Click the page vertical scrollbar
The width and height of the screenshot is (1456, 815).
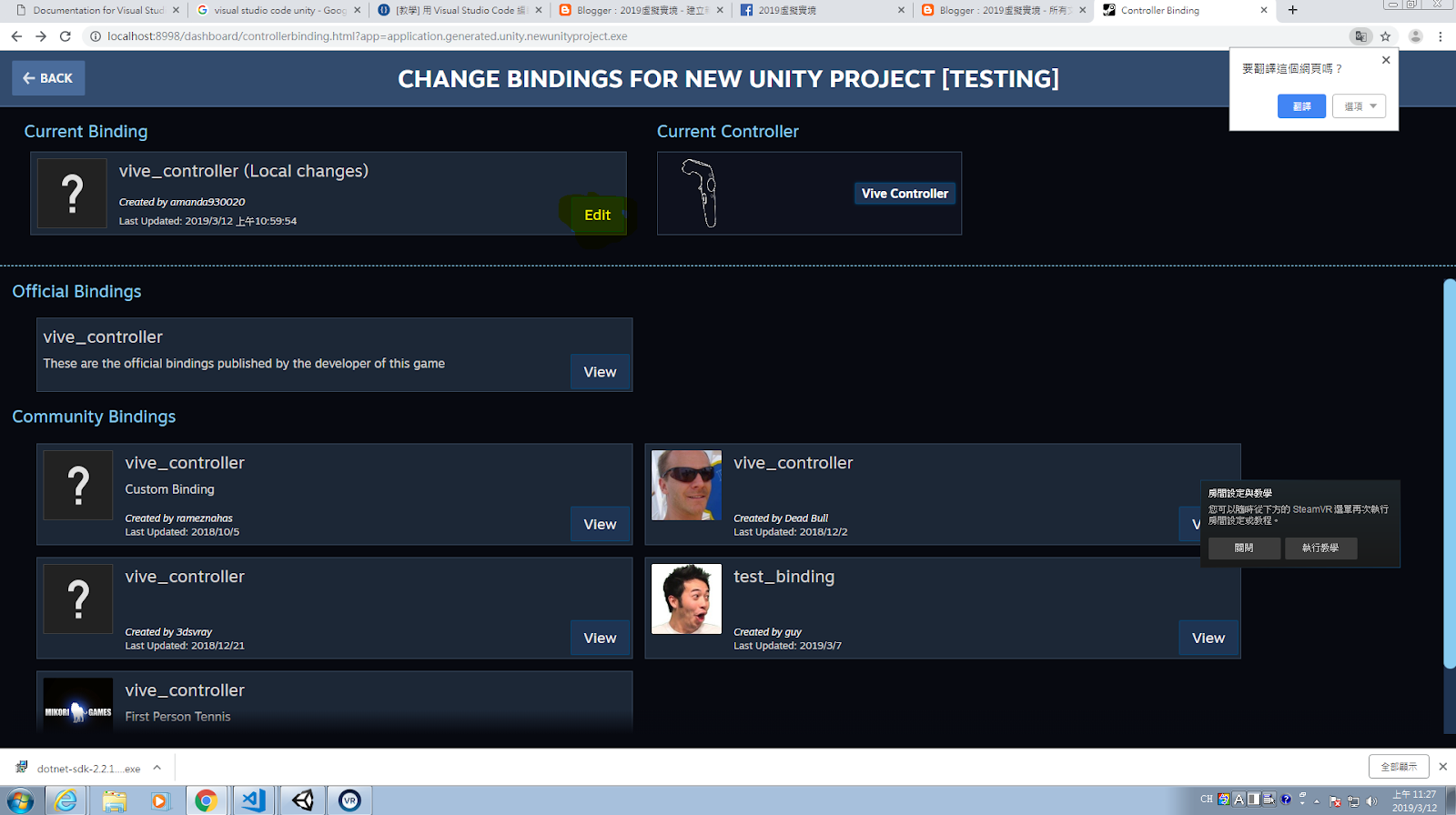[1449, 473]
